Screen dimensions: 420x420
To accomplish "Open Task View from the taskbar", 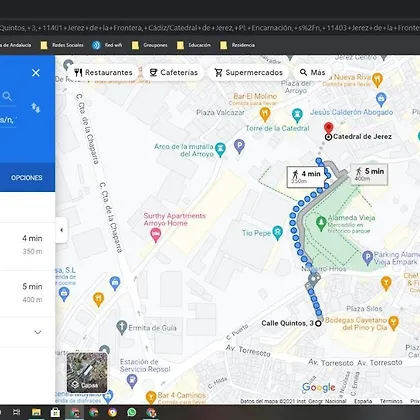I will (17, 412).
